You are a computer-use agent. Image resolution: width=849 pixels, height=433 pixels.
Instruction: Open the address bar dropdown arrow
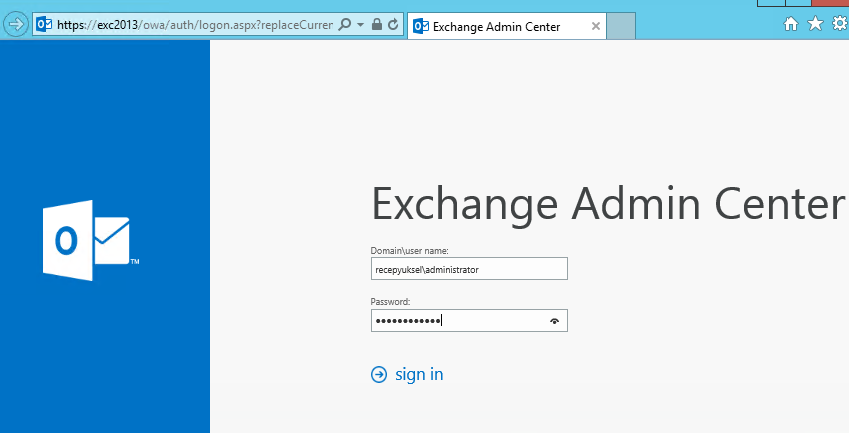[x=360, y=24]
